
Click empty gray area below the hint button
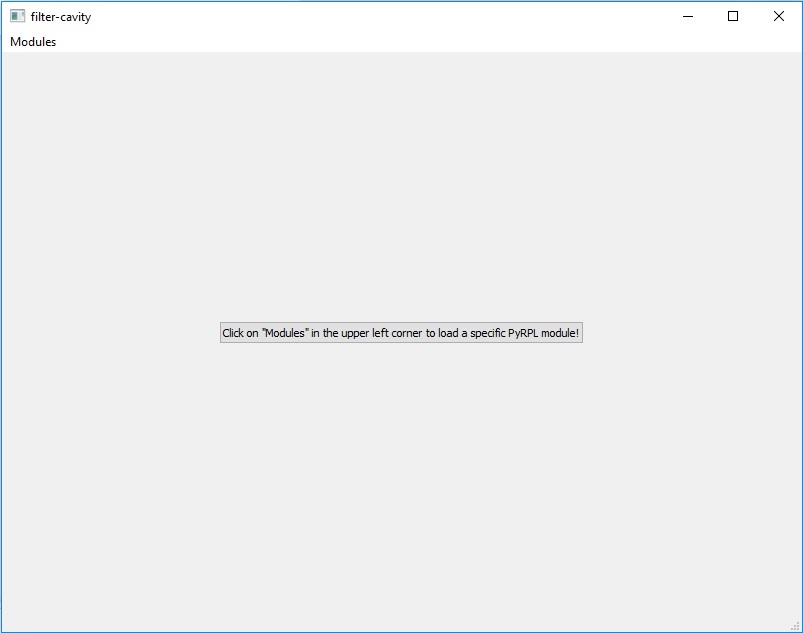tap(400, 480)
